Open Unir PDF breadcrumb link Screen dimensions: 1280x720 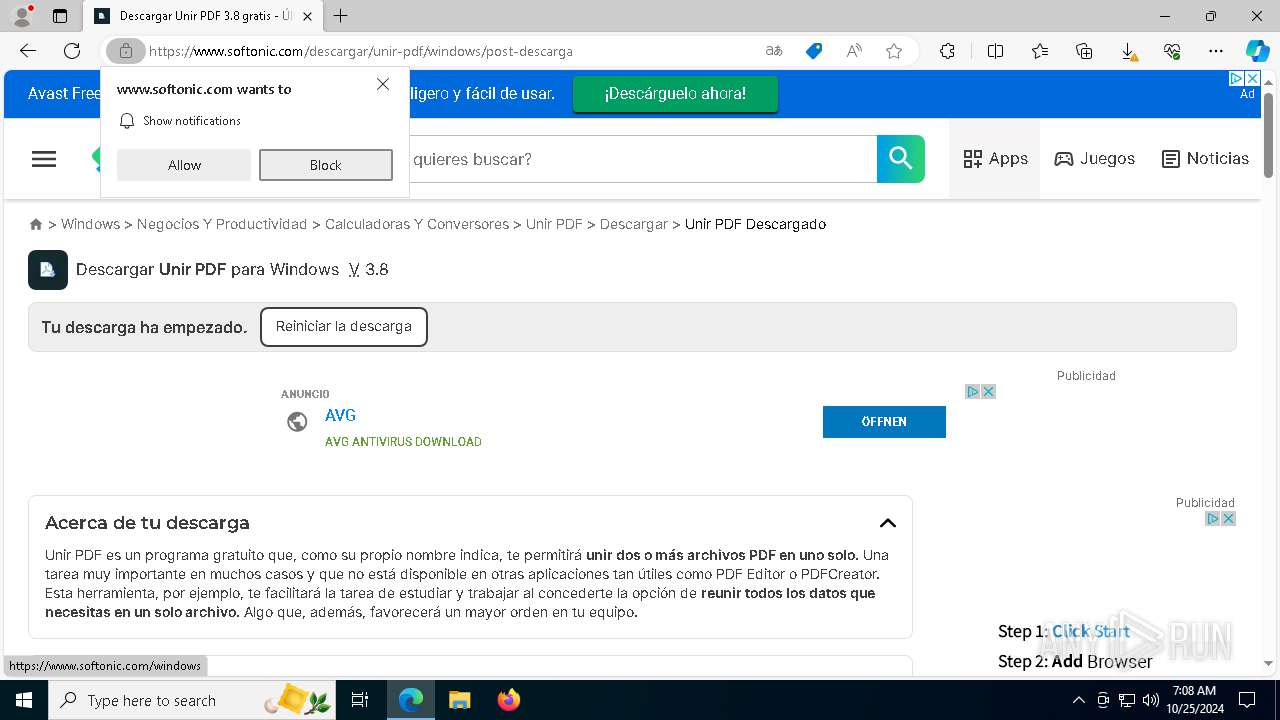(x=554, y=224)
